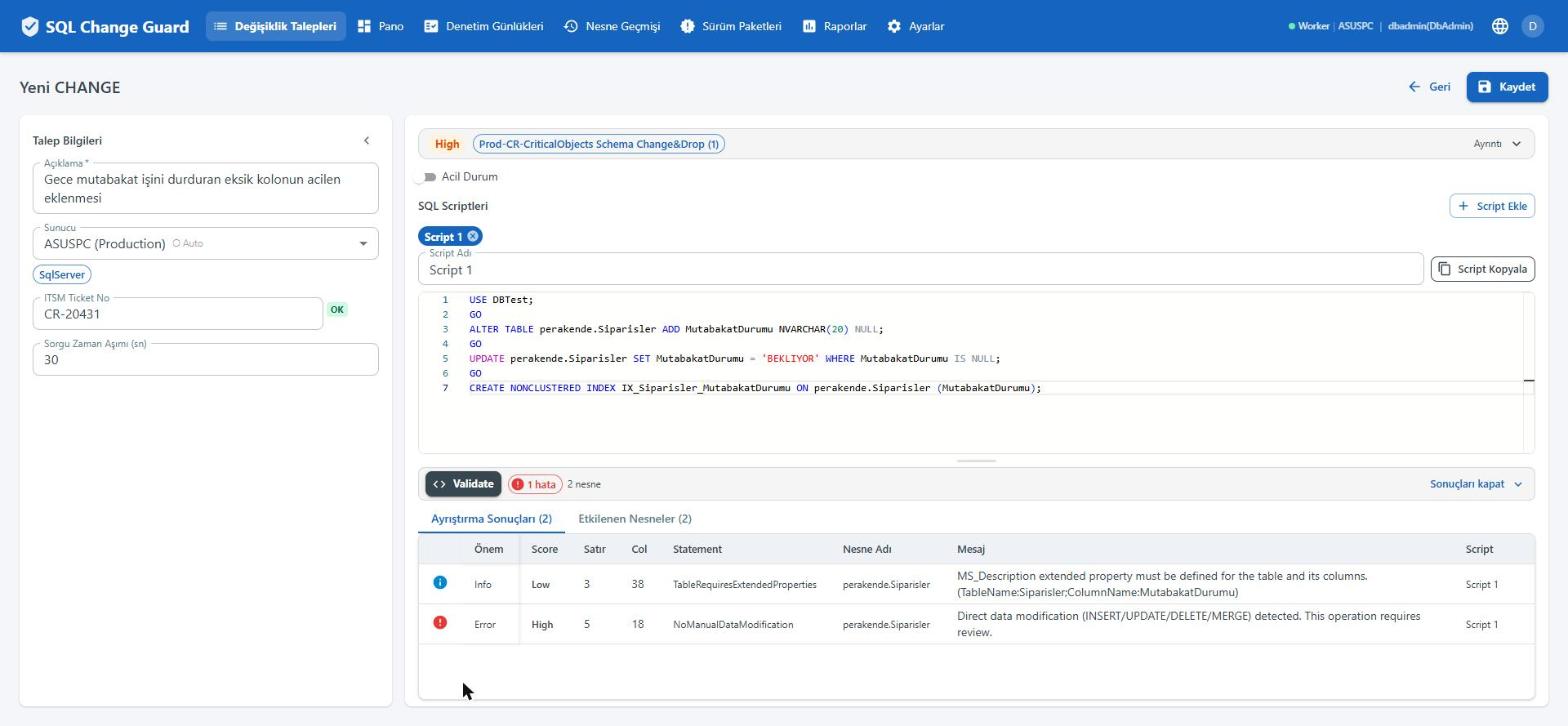The width and height of the screenshot is (1568, 726).
Task: Save the change with Kaydet
Action: click(x=1507, y=87)
